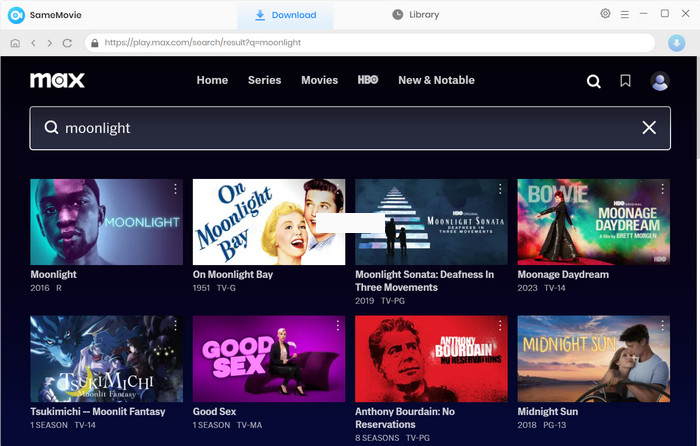
Task: Click the blue download arrow button
Action: coord(676,43)
